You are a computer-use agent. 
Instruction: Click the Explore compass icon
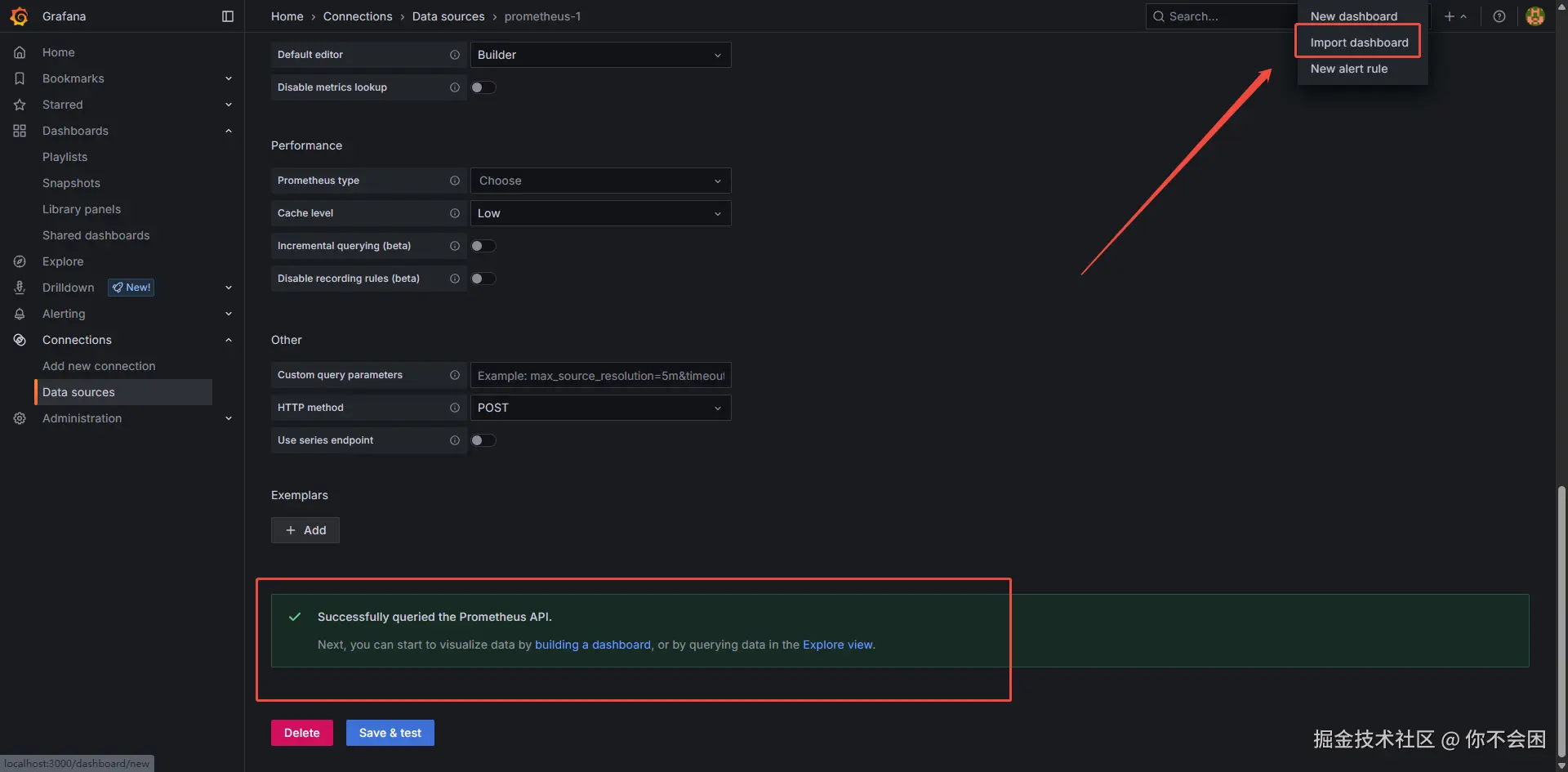(20, 261)
